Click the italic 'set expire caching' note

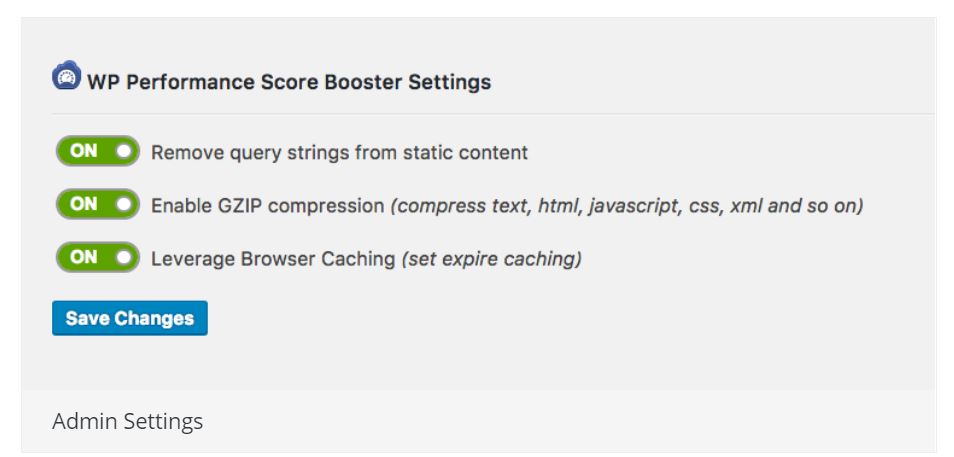[492, 259]
